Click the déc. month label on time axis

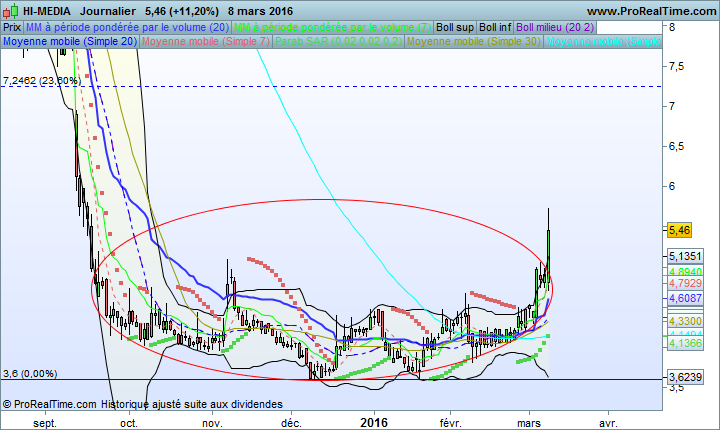292,423
